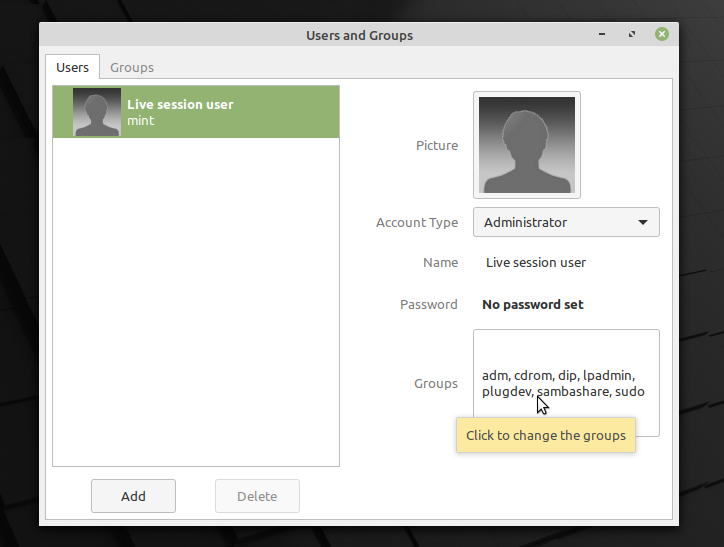Click the greyed-out Delete button
The width and height of the screenshot is (724, 547).
(257, 496)
